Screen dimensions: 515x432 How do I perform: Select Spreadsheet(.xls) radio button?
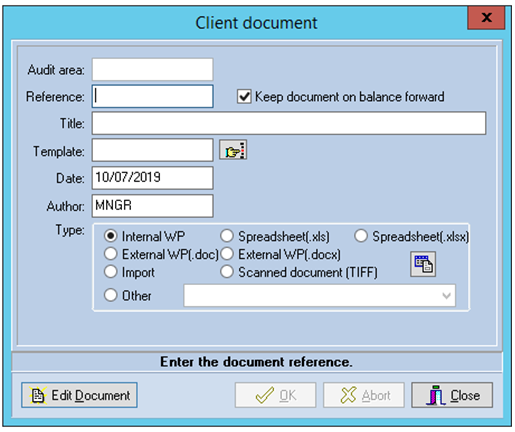click(x=227, y=236)
